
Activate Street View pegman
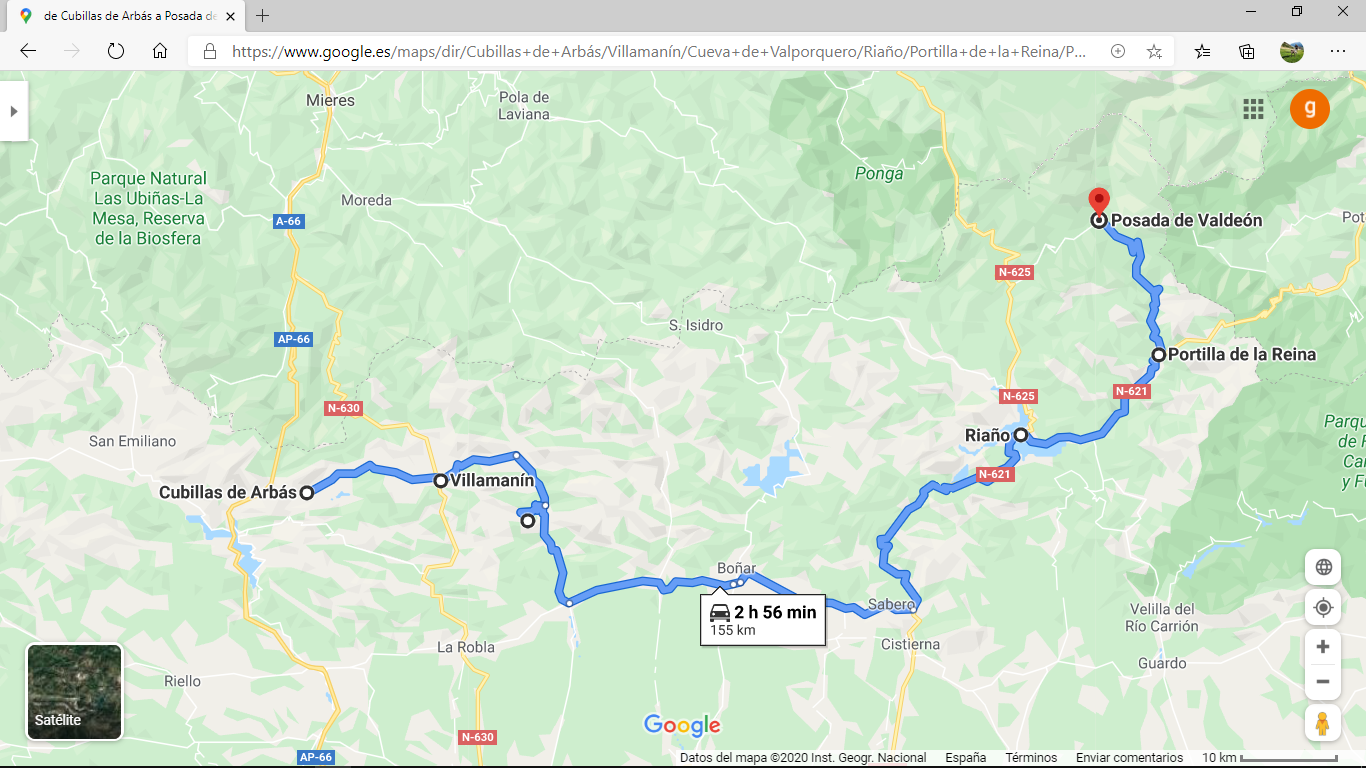click(x=1323, y=723)
